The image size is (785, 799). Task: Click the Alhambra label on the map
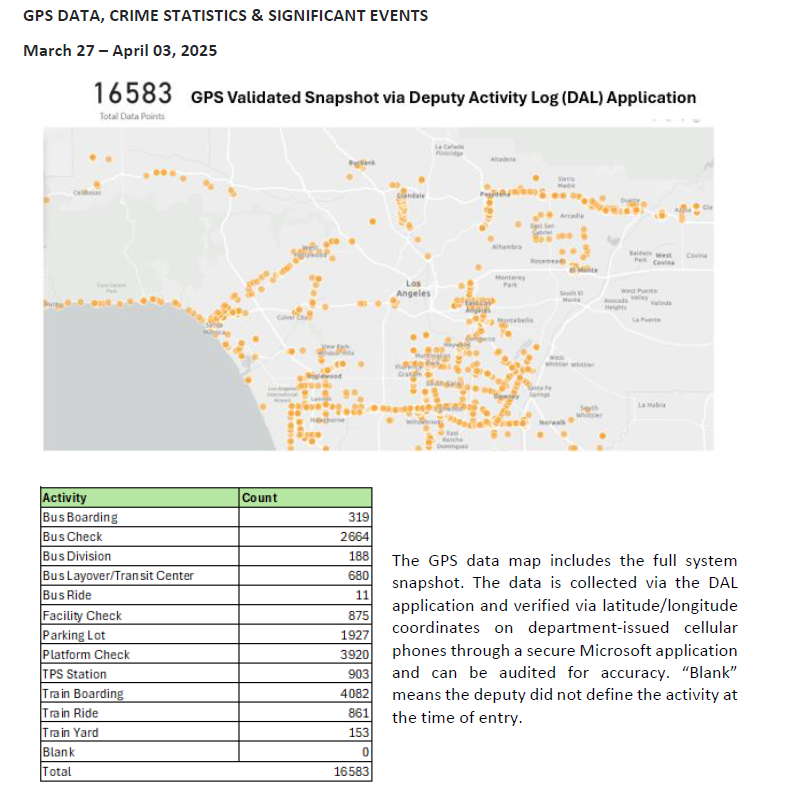507,246
